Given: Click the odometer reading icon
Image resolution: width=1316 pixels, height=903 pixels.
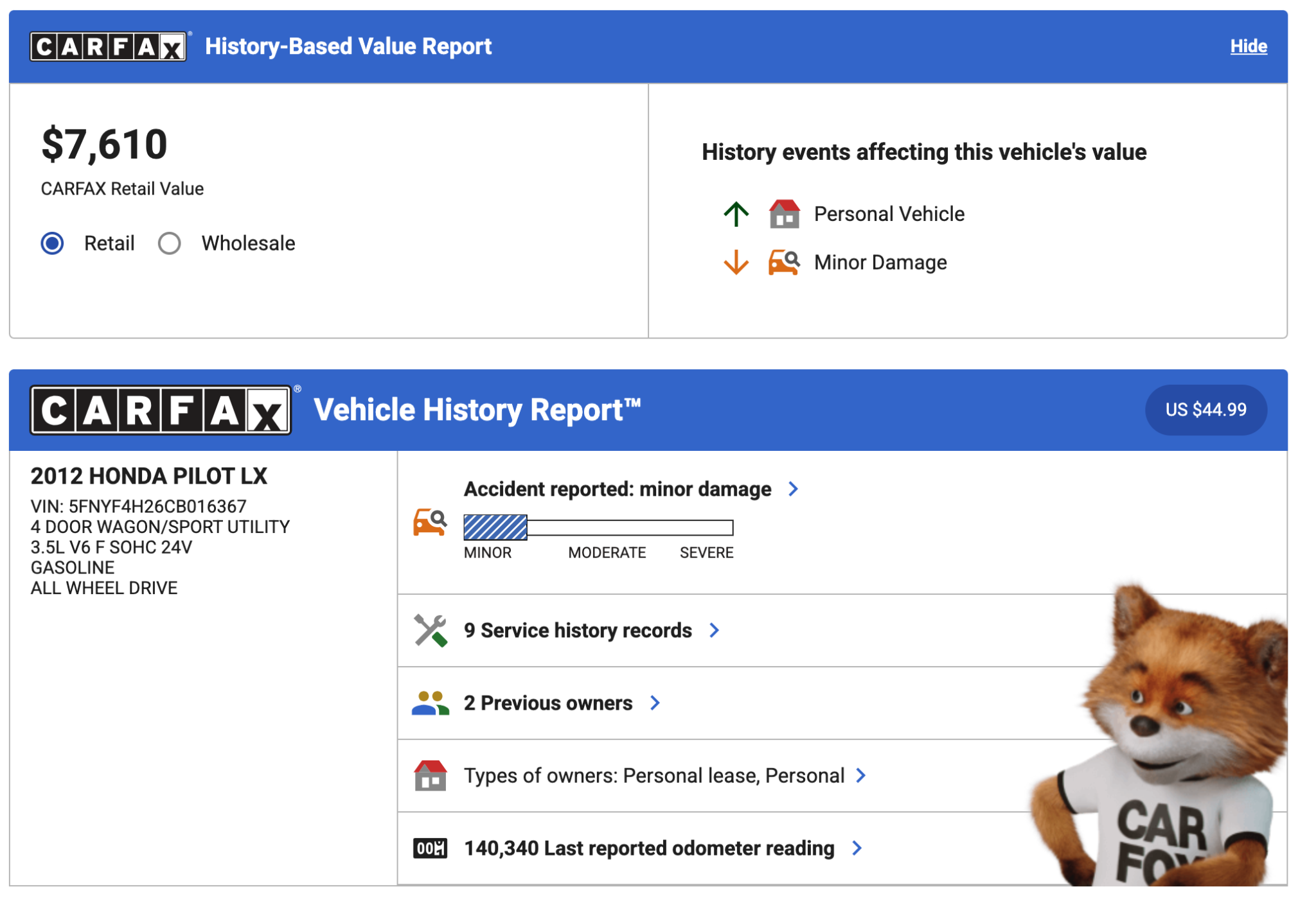Looking at the screenshot, I should point(430,848).
